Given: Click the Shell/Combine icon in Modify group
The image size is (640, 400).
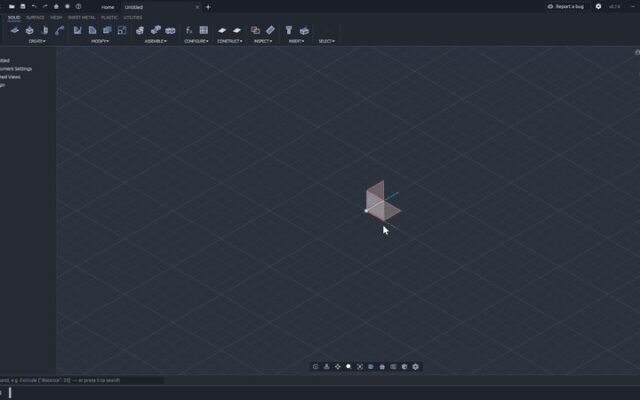Looking at the screenshot, I should tap(107, 30).
